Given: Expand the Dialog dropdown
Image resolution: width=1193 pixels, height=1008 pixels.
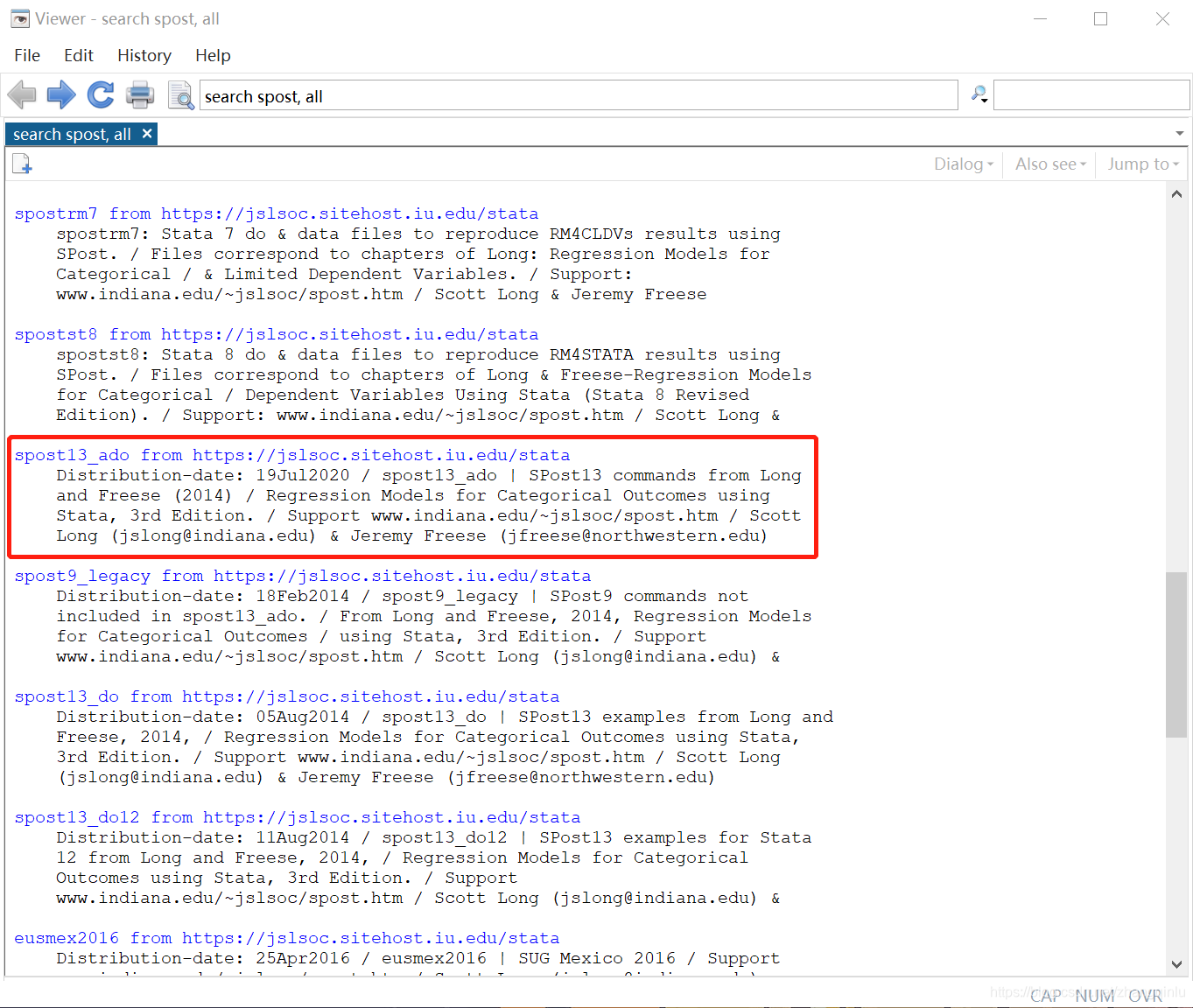Looking at the screenshot, I should tap(964, 164).
